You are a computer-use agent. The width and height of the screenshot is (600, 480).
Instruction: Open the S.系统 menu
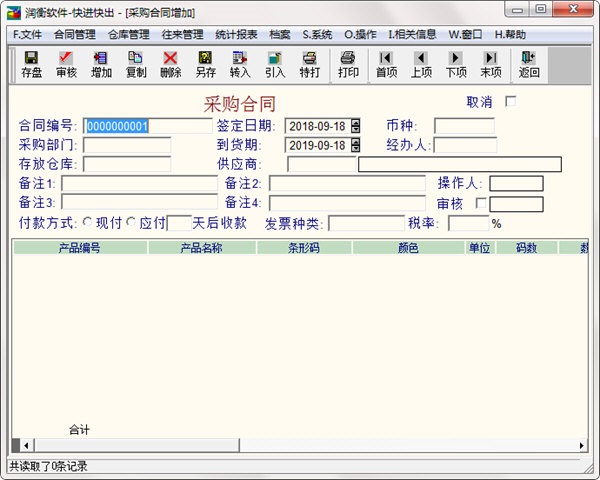317,34
